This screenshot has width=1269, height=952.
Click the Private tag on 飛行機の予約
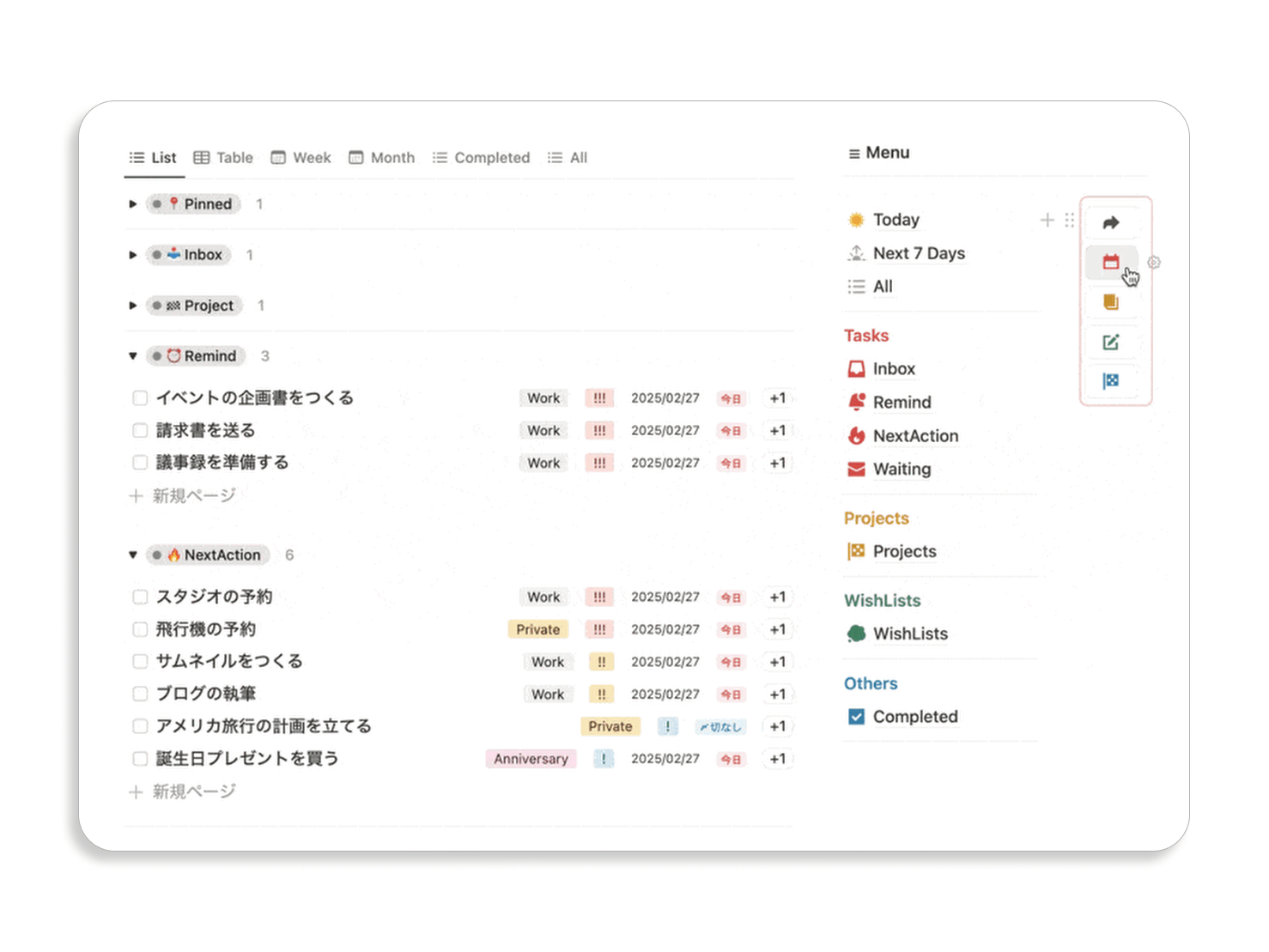click(537, 629)
